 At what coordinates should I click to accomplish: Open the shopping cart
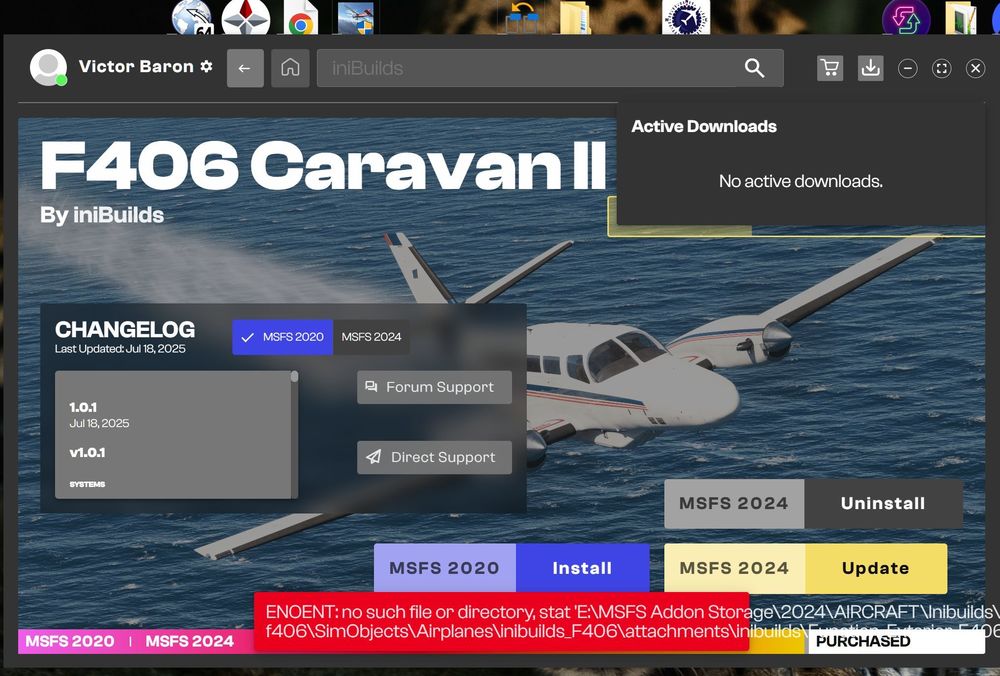click(x=829, y=68)
